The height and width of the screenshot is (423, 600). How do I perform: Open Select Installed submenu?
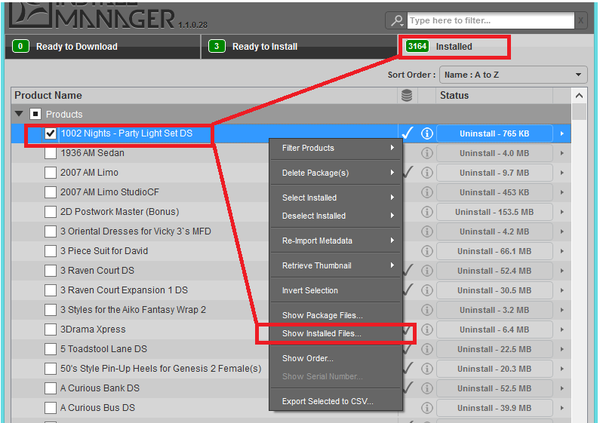(x=336, y=198)
